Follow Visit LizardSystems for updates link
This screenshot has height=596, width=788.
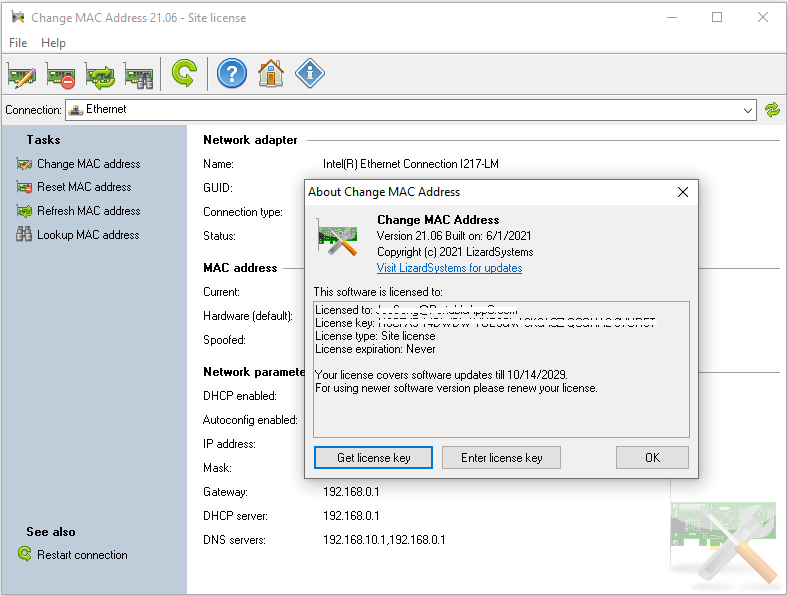pos(449,268)
